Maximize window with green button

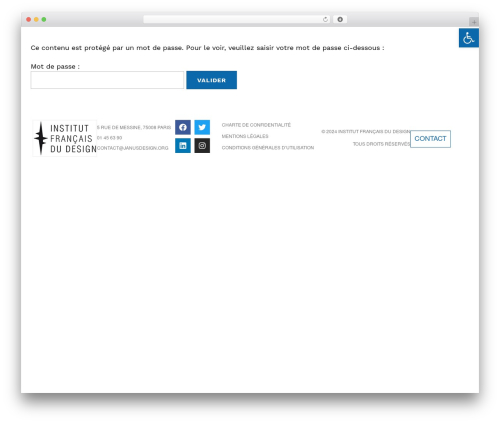[44, 20]
